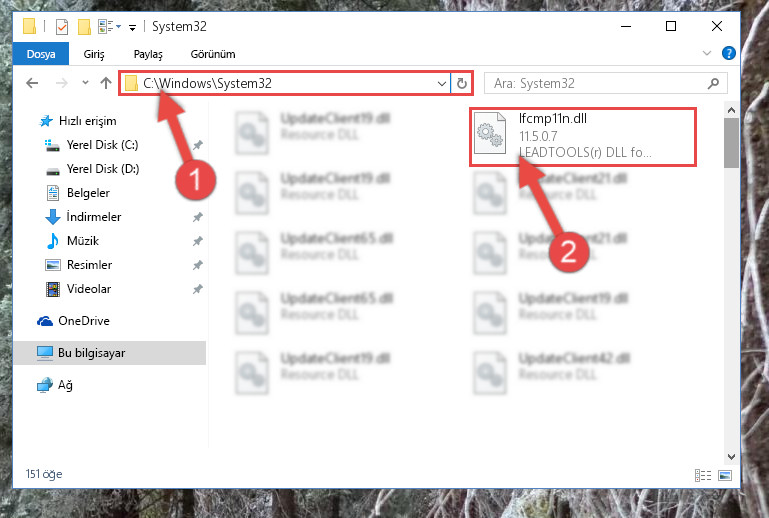Refresh the System32 folder view
The image size is (769, 518).
coord(461,83)
